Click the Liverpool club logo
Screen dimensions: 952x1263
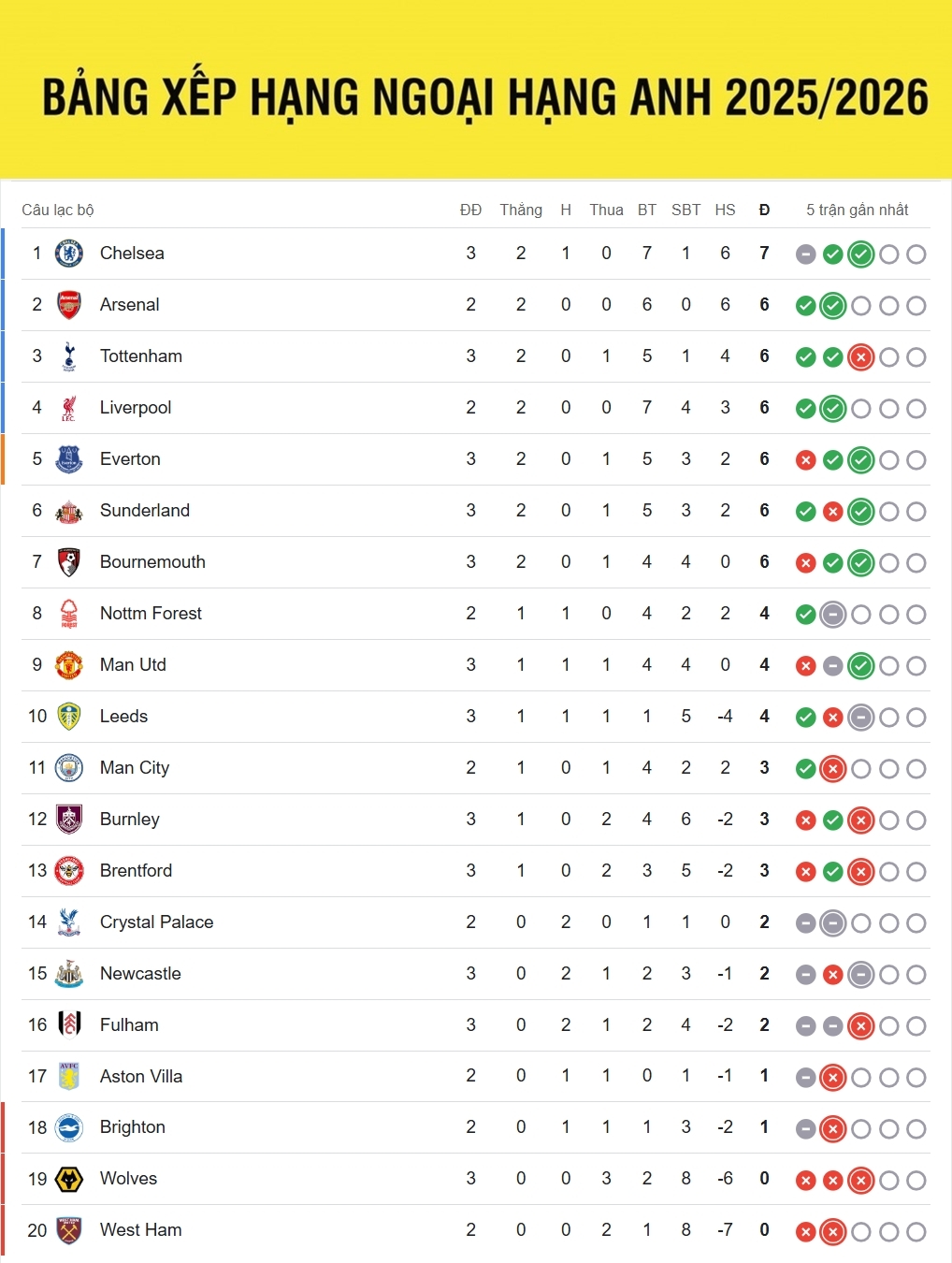[69, 408]
